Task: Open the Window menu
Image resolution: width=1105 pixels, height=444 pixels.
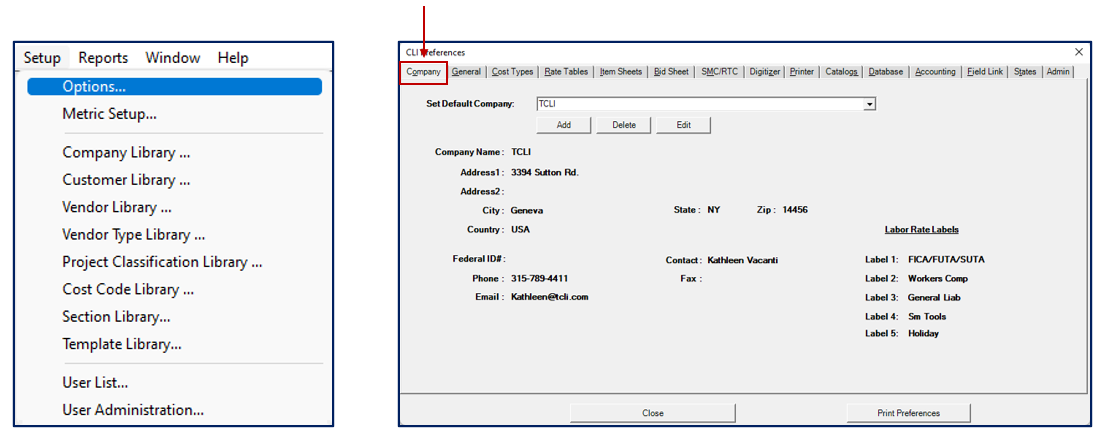Action: [172, 58]
